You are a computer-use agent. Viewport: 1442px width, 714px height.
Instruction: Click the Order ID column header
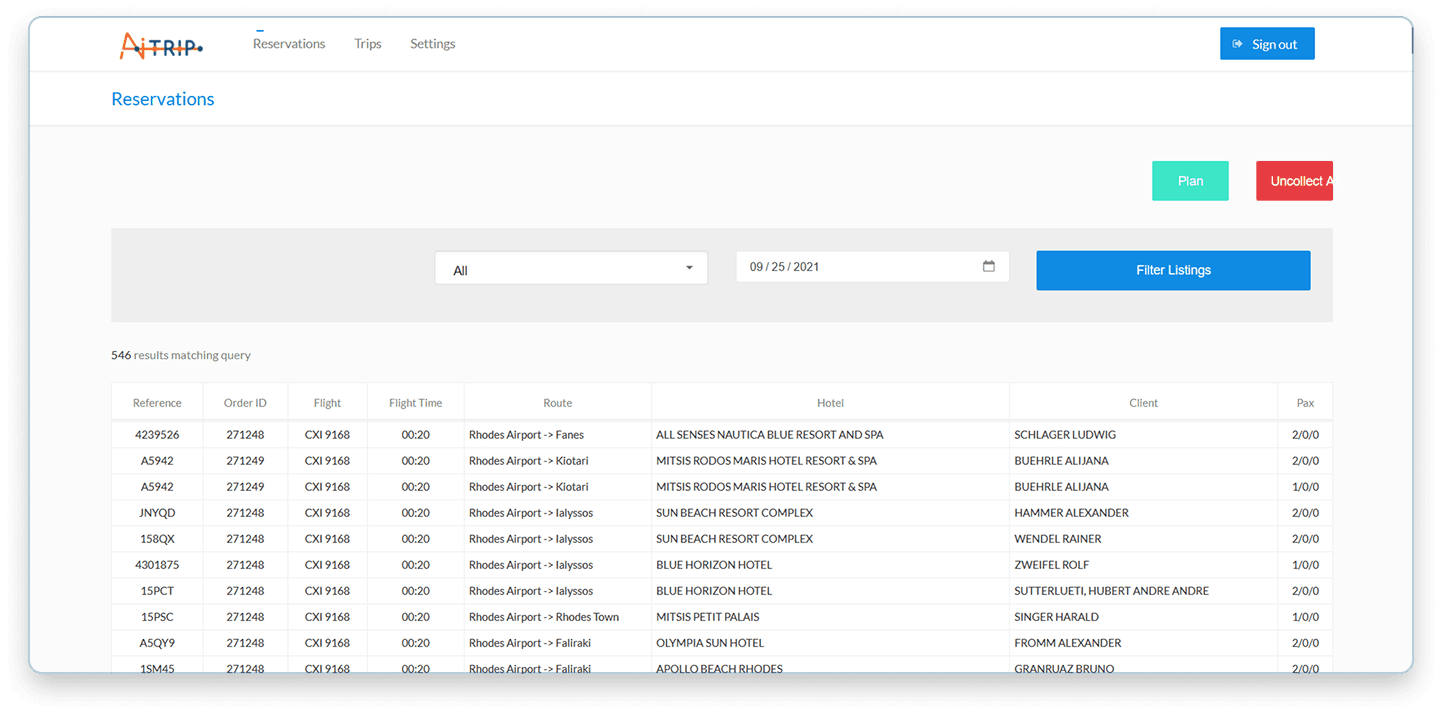[x=245, y=403]
